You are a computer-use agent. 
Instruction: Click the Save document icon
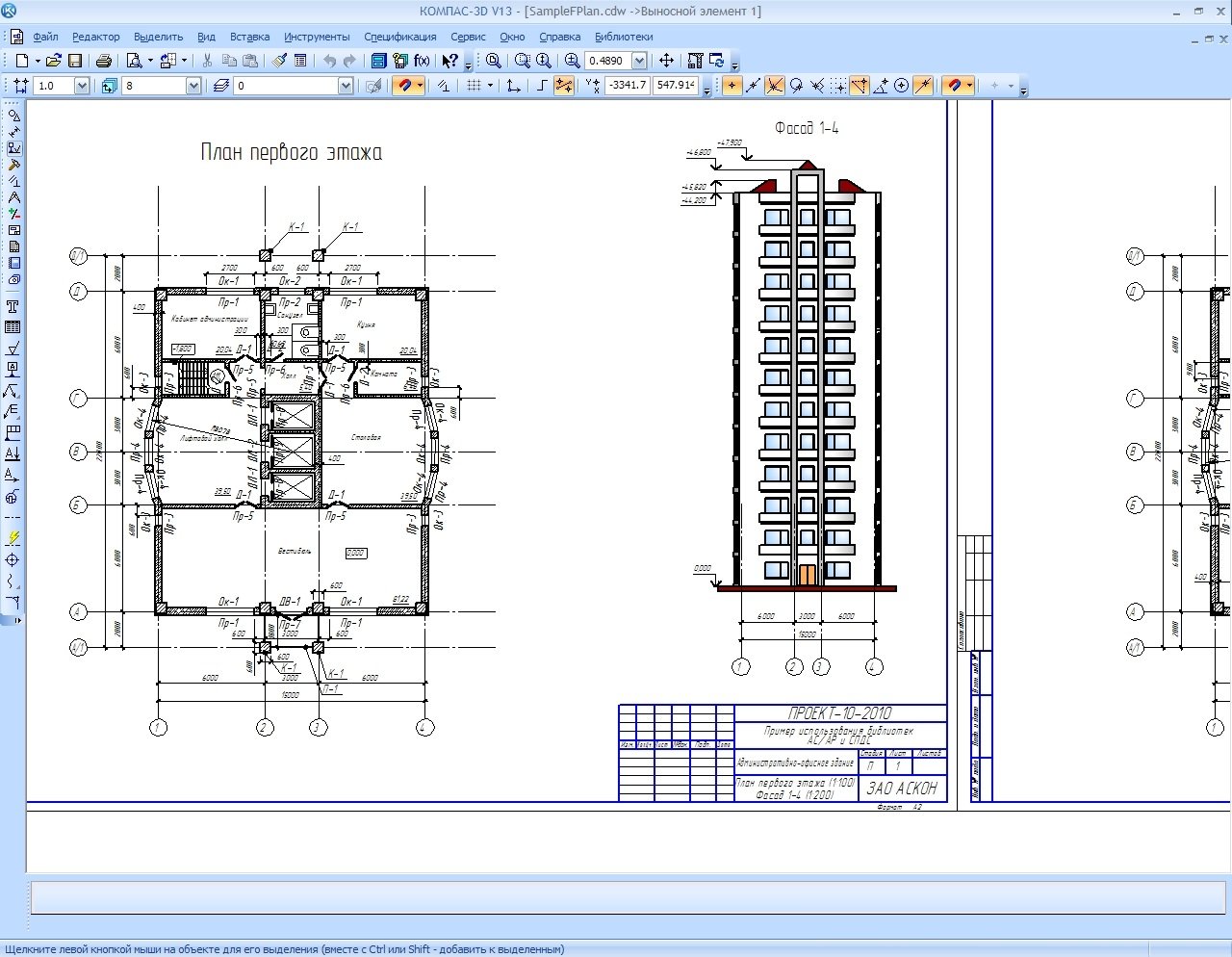(x=75, y=61)
